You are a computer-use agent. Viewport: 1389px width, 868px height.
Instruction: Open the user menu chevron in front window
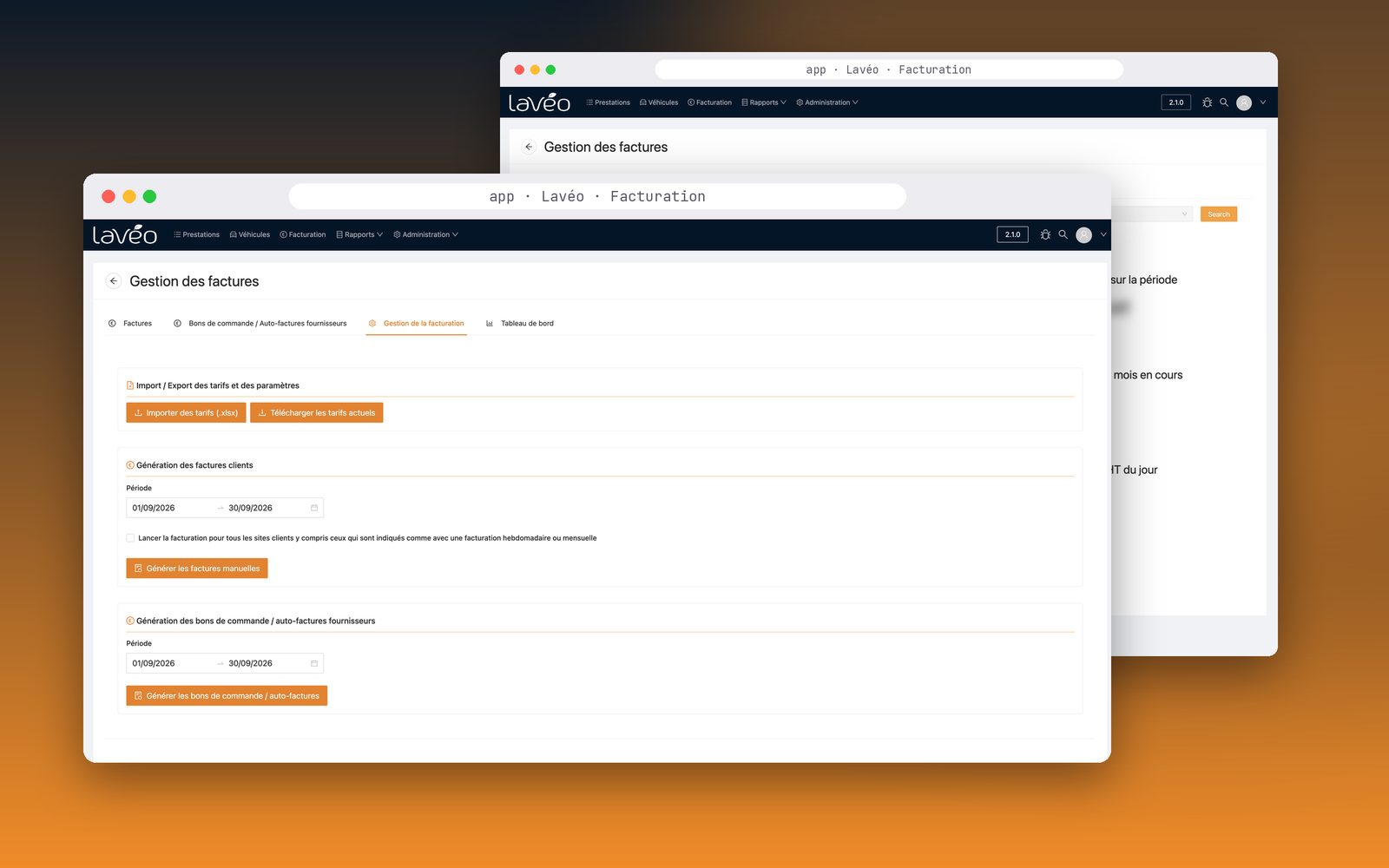[1103, 234]
